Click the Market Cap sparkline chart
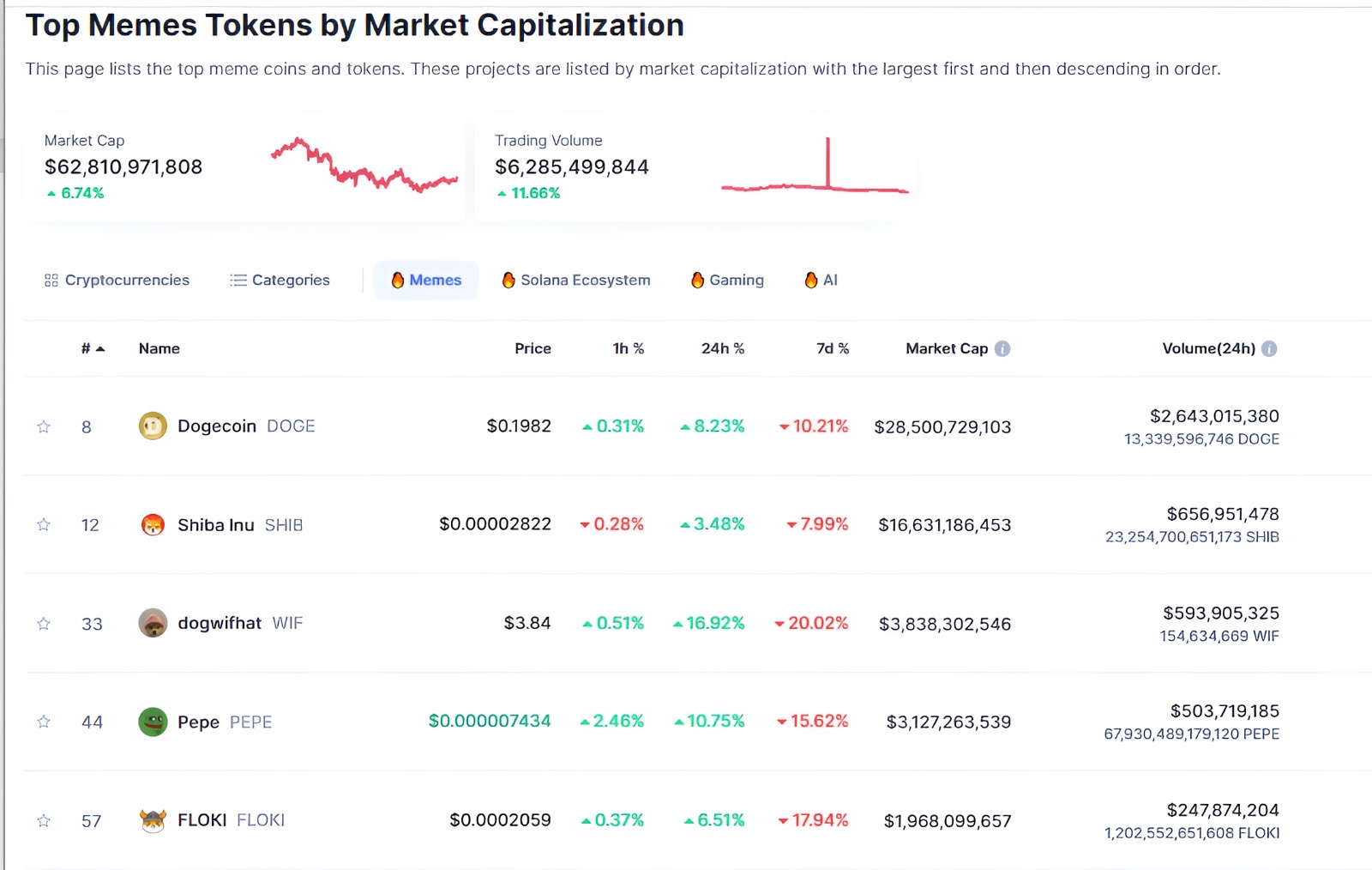Viewport: 1372px width, 870px height. tap(364, 166)
